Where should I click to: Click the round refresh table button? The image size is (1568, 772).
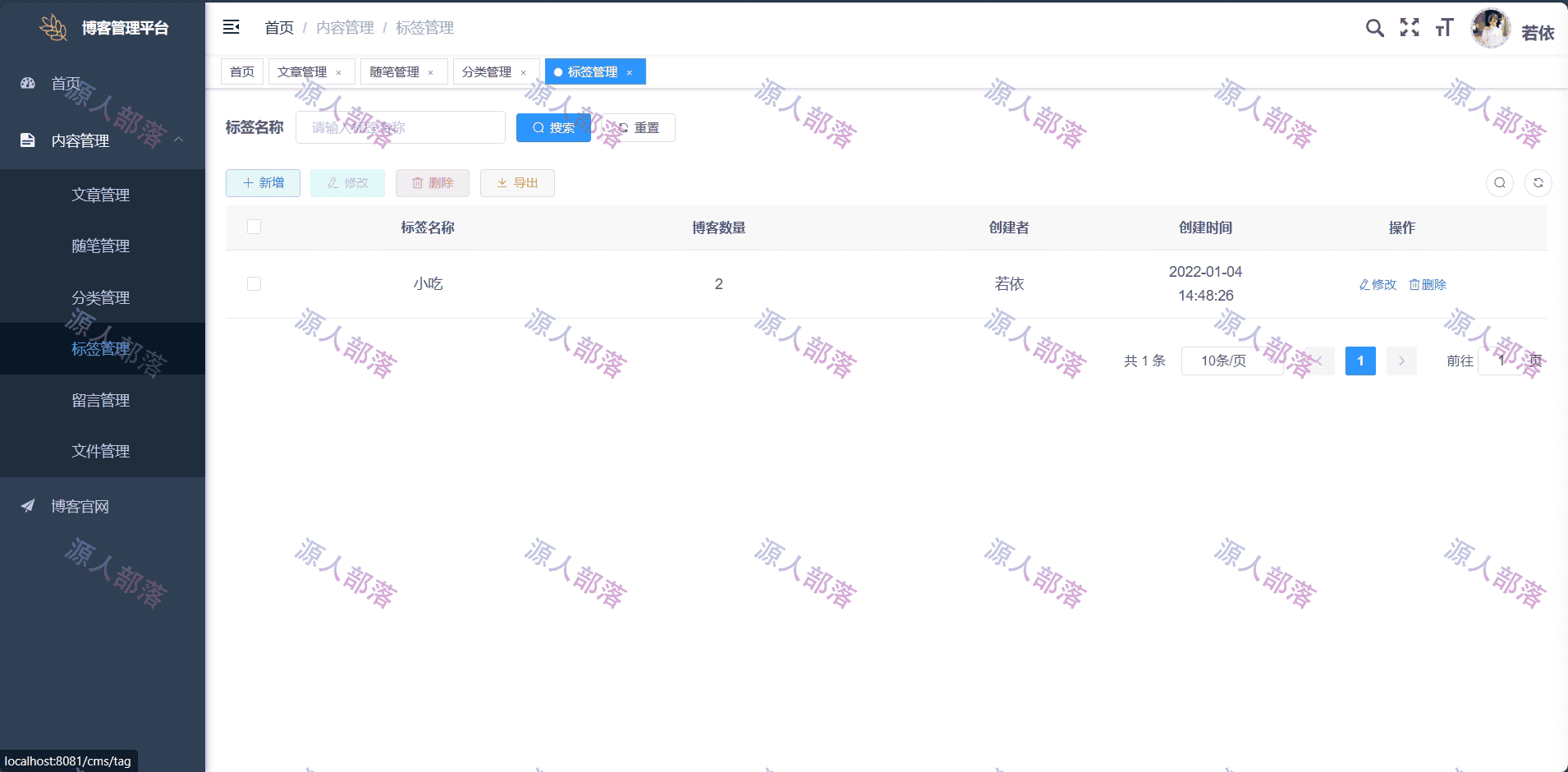click(x=1538, y=183)
